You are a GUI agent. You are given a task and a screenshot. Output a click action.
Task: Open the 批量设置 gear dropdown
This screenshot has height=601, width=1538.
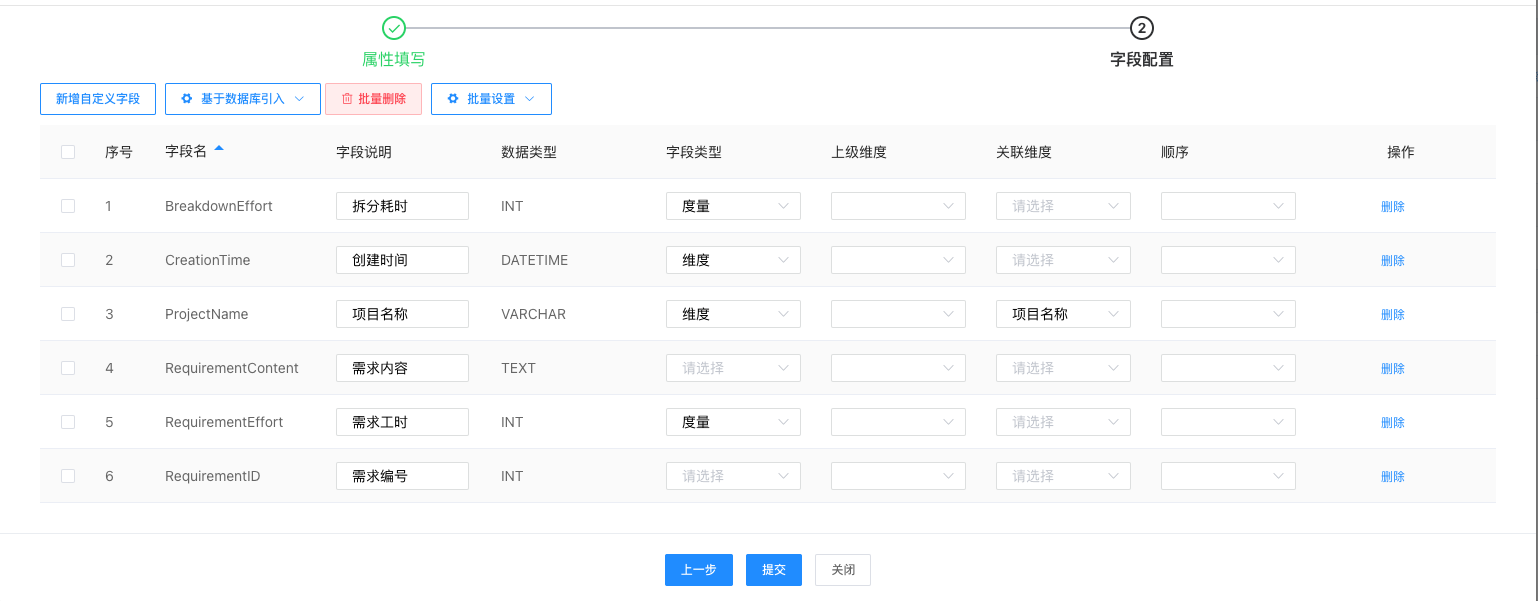(491, 99)
